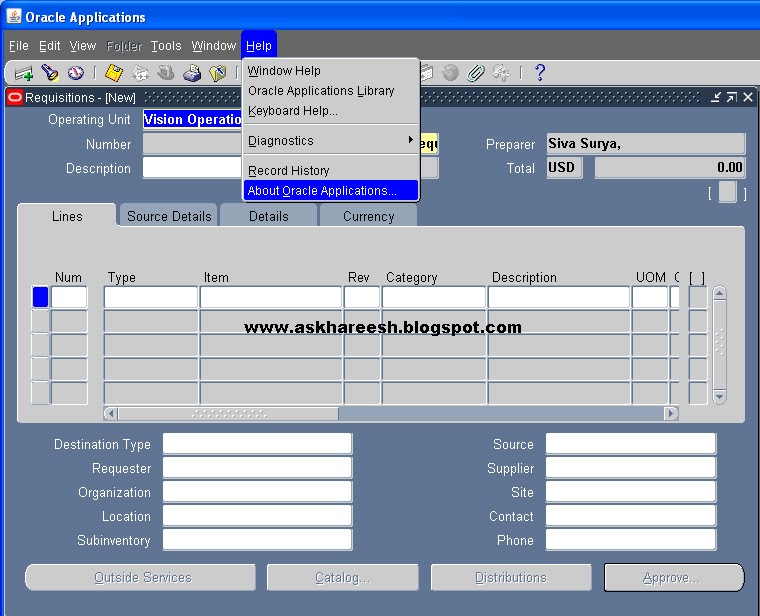Click the Subinventory field
Screen dimensions: 760x616
point(257,540)
